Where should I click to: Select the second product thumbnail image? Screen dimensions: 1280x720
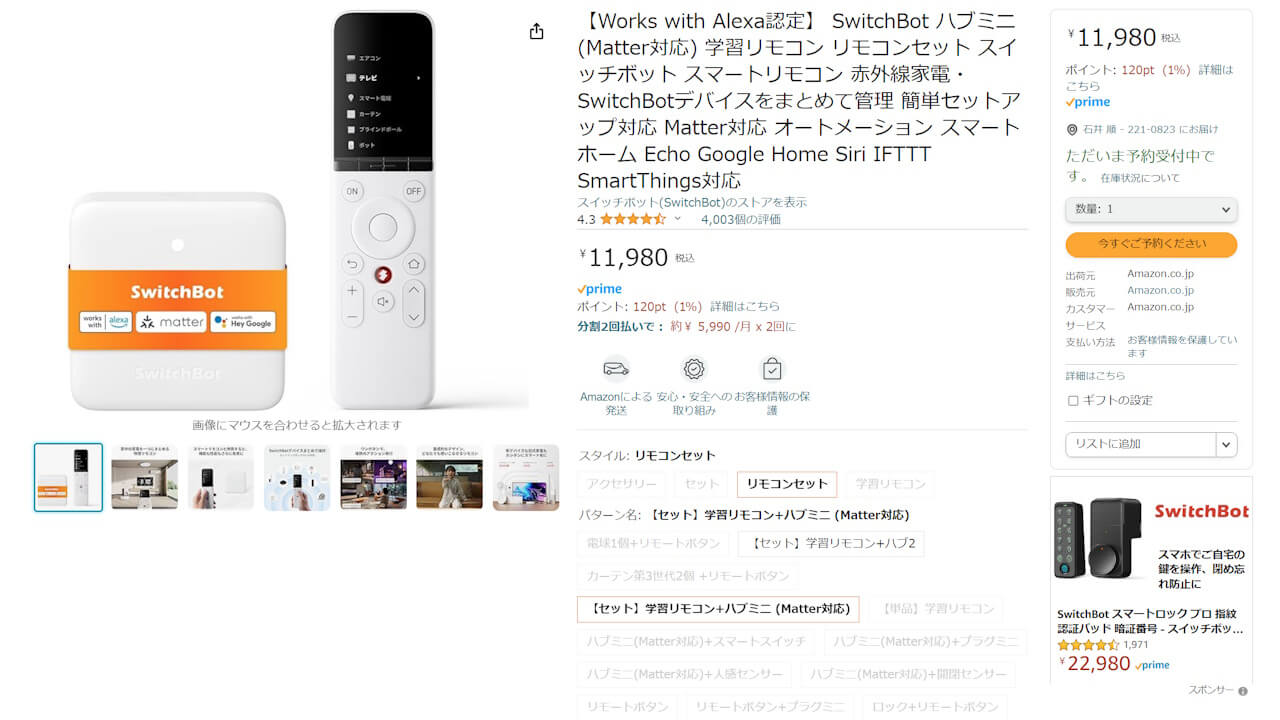coord(145,477)
